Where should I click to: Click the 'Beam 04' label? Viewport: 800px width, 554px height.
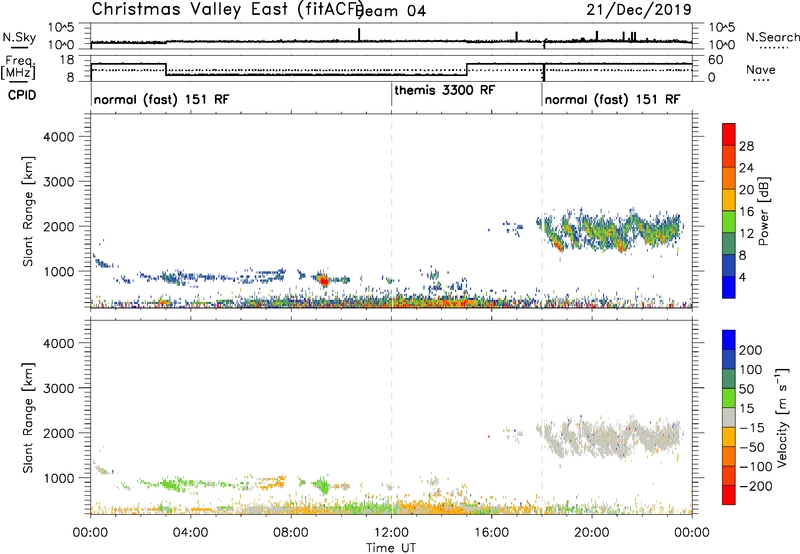click(x=392, y=11)
